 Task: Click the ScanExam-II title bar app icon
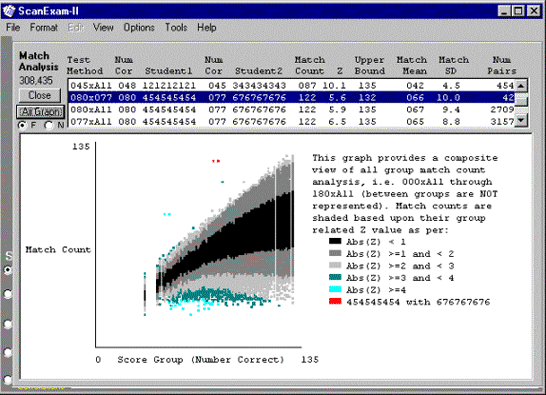pyautogui.click(x=8, y=11)
